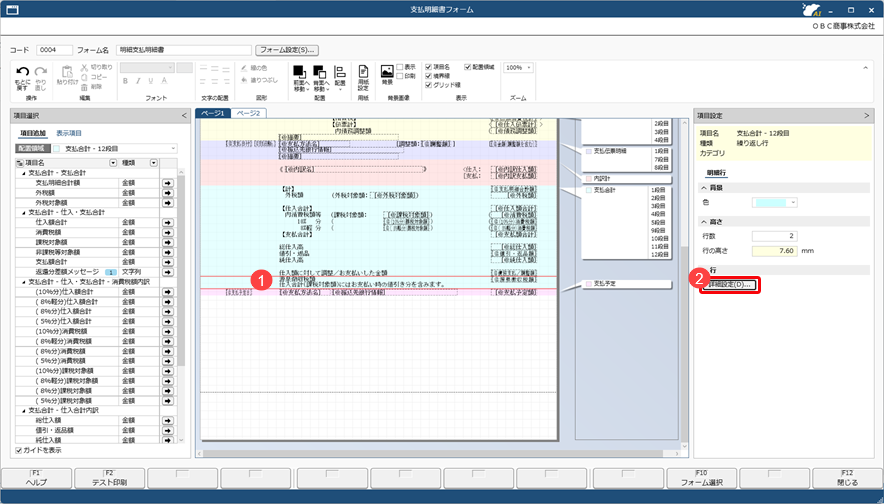The height and width of the screenshot is (504, 884).
Task: Toggle the ガイドを表示 checkbox
Action: [19, 450]
